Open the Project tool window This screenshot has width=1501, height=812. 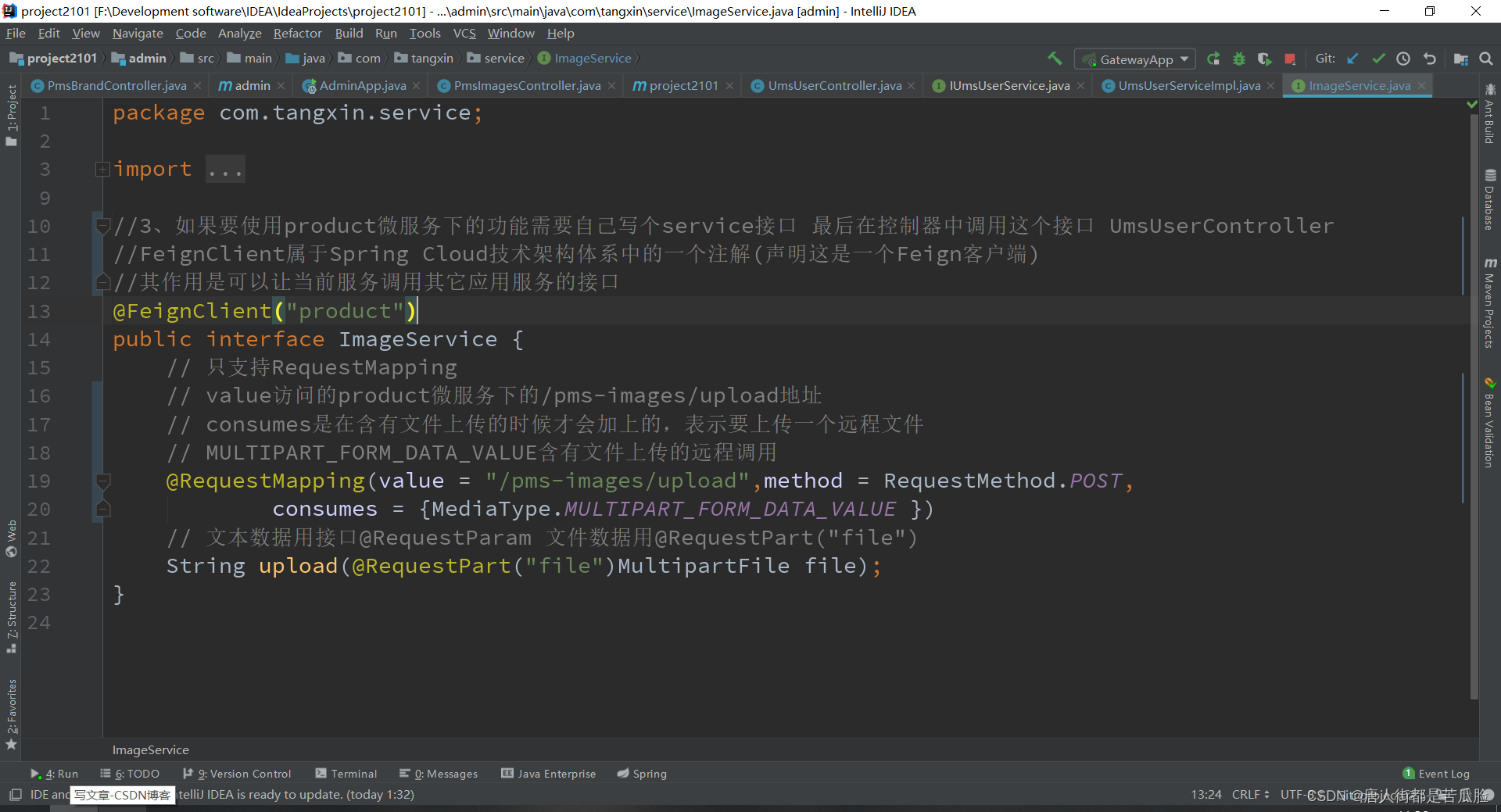(x=11, y=115)
